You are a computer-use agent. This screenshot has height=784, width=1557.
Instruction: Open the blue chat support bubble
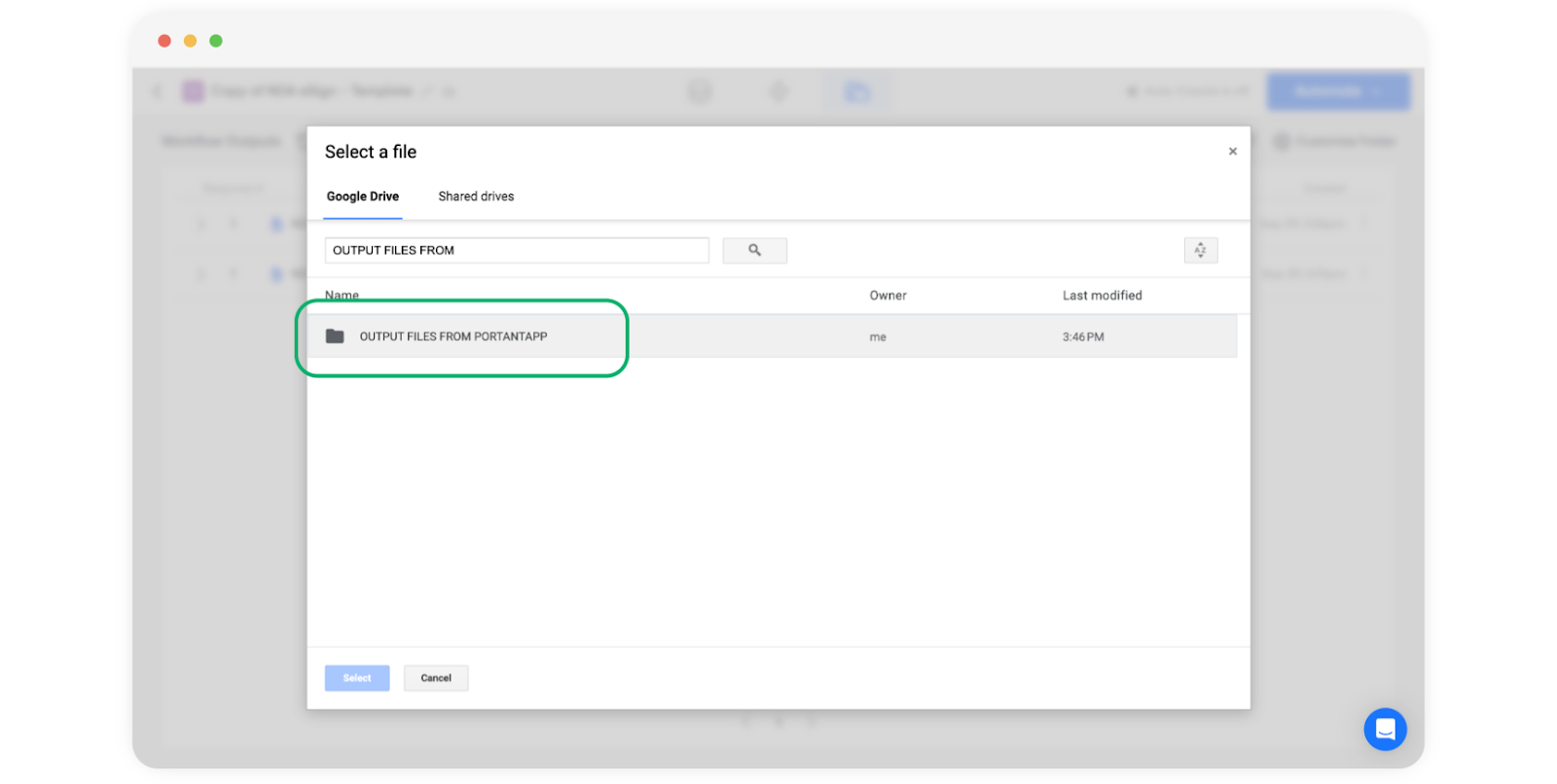tap(1385, 730)
